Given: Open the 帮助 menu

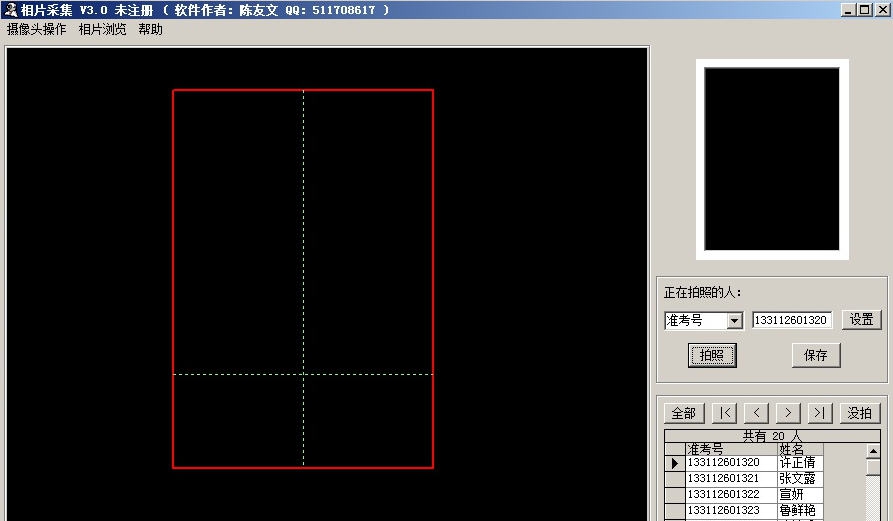Looking at the screenshot, I should click(150, 29).
